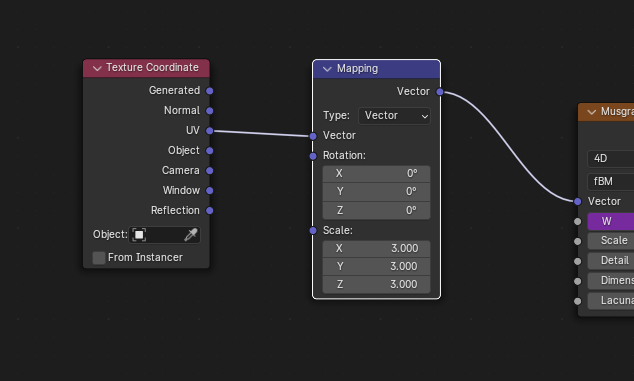Click the highlighted W slider field
634x381 pixels.
pyautogui.click(x=611, y=221)
